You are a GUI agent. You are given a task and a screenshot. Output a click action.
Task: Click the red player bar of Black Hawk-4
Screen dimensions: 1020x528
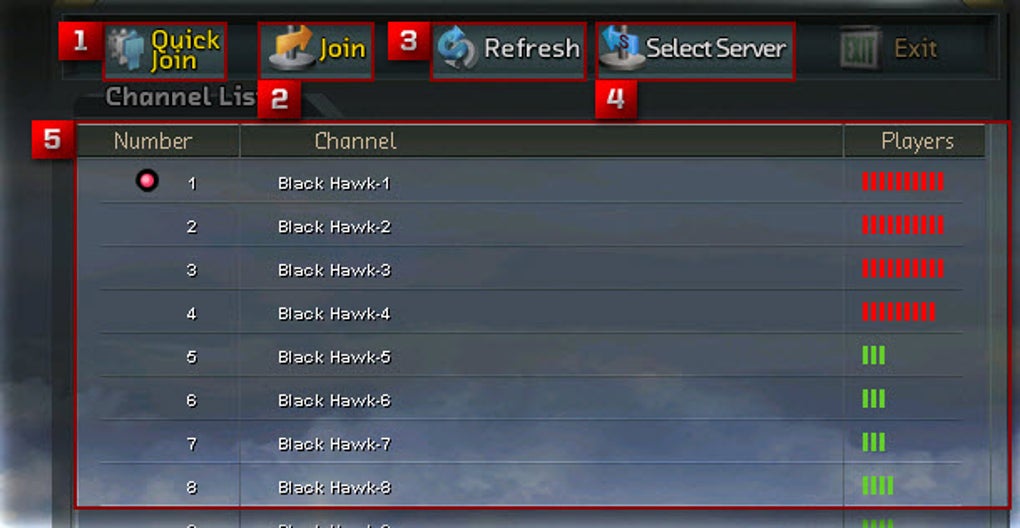(899, 311)
